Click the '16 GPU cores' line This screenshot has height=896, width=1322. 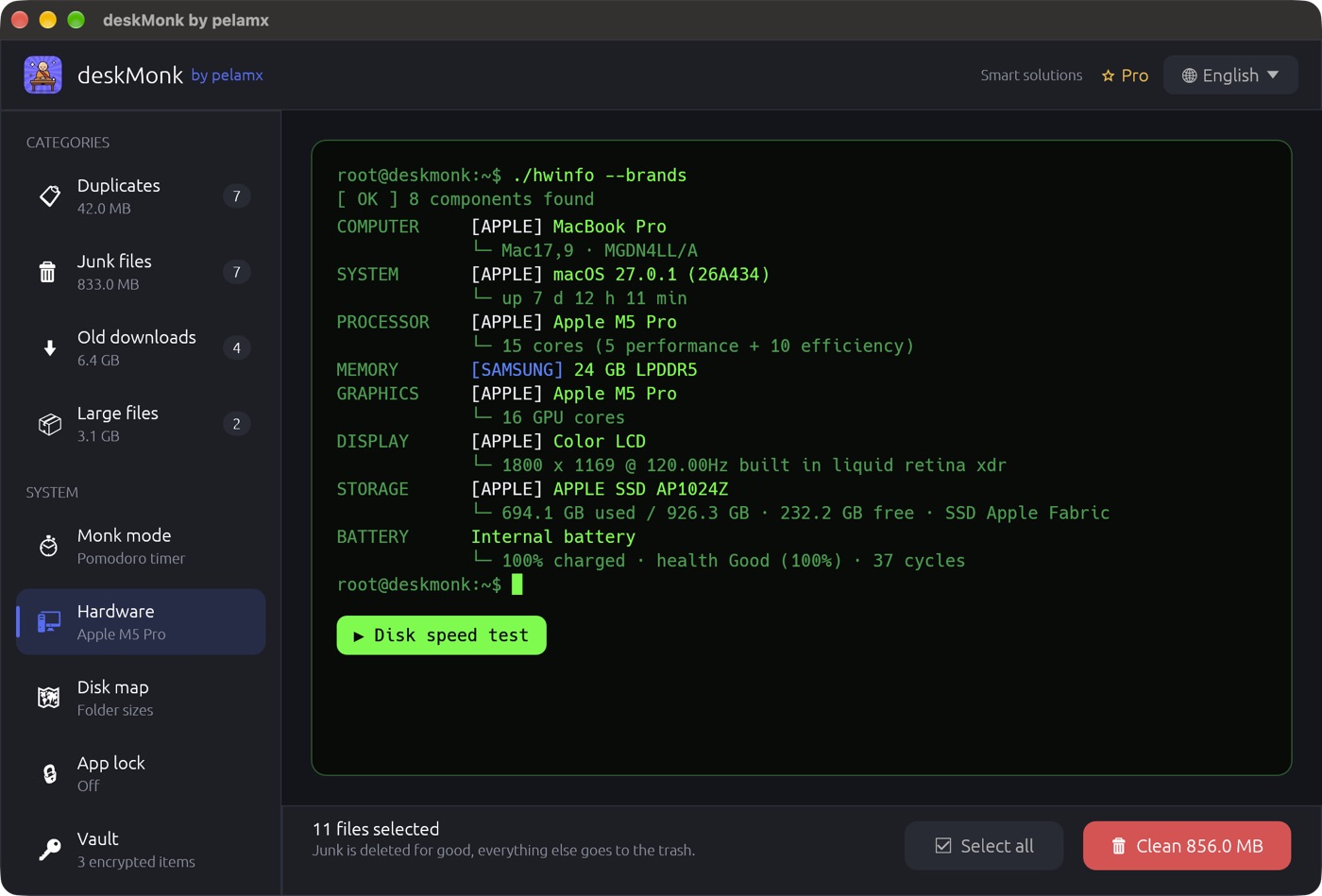tap(563, 417)
